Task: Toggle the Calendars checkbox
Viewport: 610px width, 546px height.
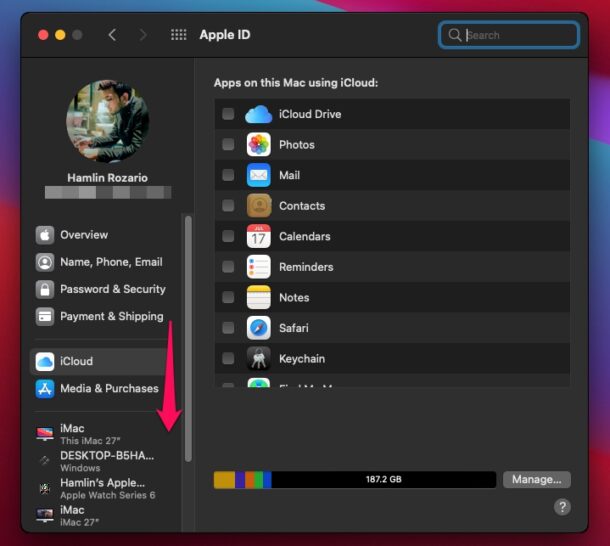Action: 228,236
